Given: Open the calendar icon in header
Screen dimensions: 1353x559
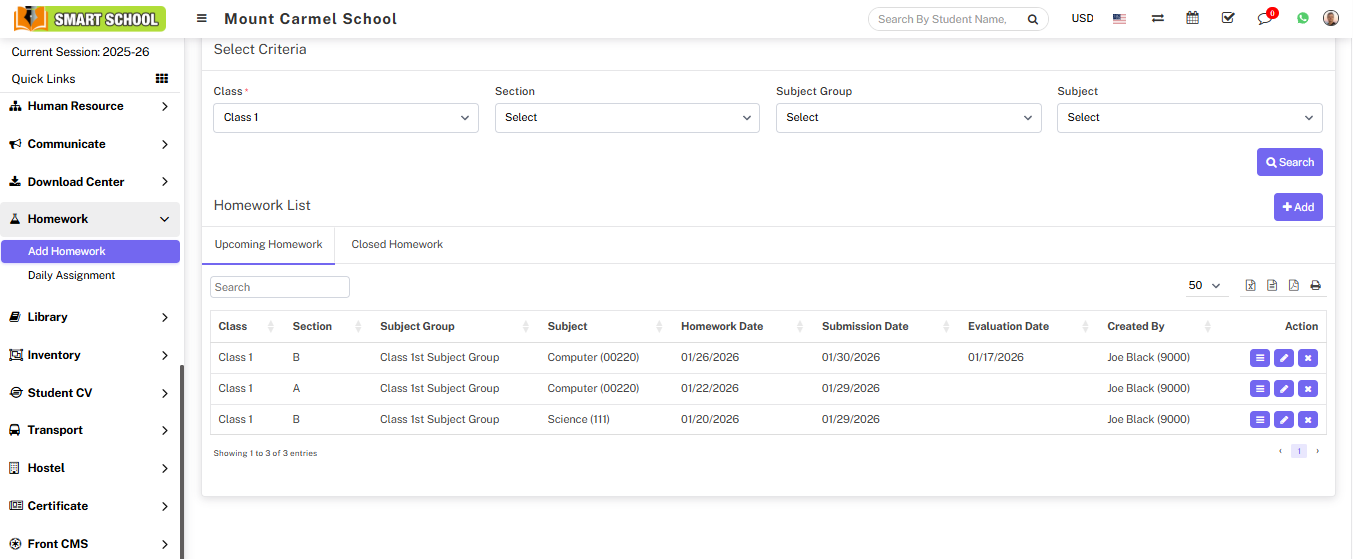Looking at the screenshot, I should pos(1192,18).
